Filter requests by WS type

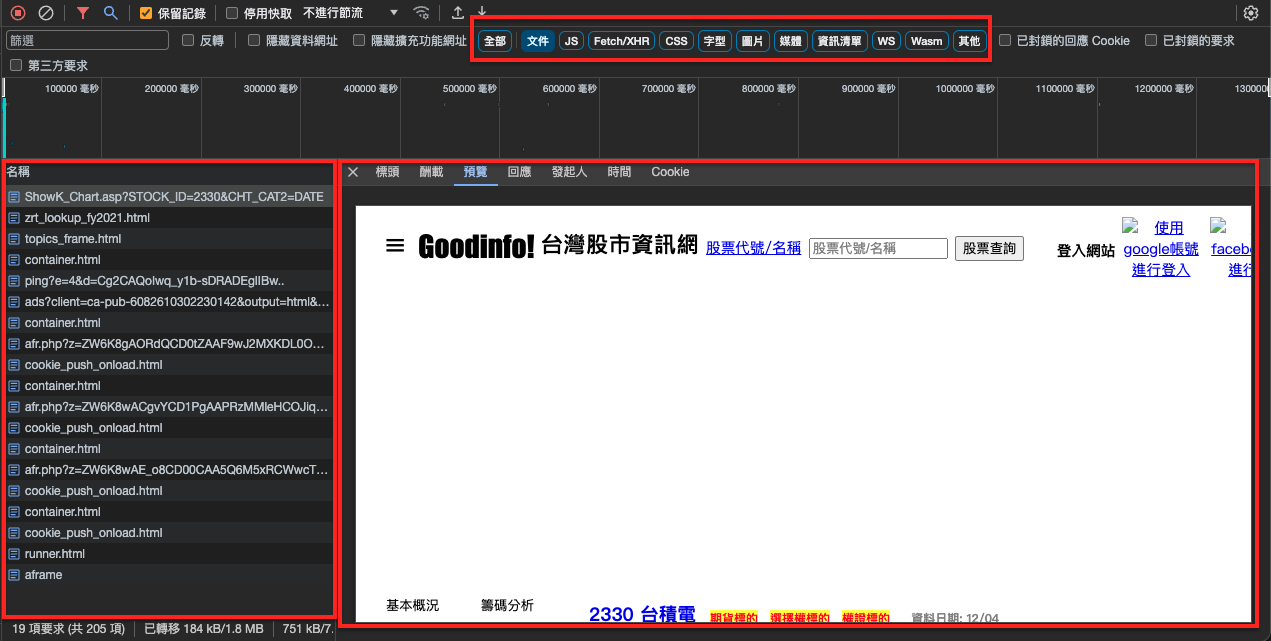point(886,41)
